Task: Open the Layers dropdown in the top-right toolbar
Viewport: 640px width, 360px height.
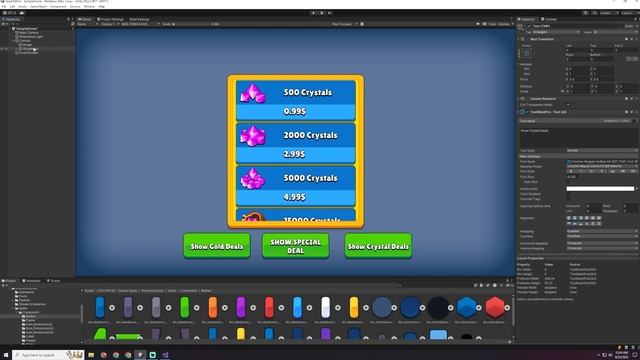Action: [608, 13]
